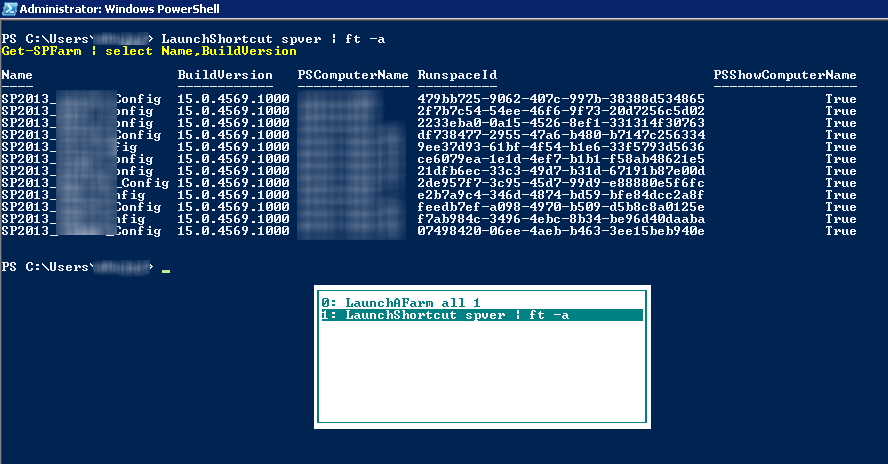Image resolution: width=888 pixels, height=464 pixels.
Task: Click RunspaceId ce6079ea-1e1d-4ef7-b1b1-f58ab48621e5
Action: (561, 159)
